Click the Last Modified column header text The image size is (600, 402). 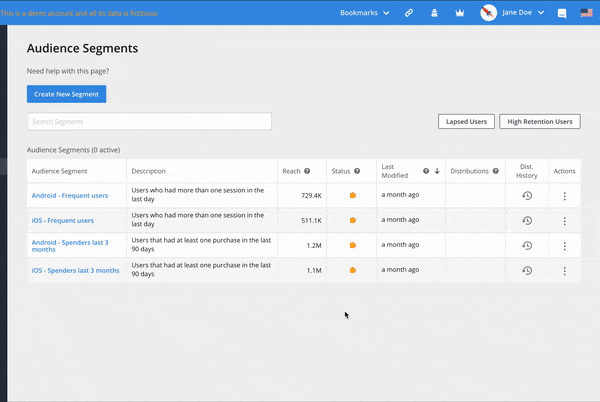point(395,171)
